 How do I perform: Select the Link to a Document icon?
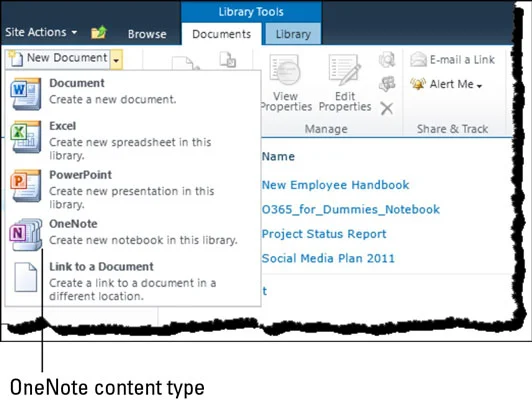[26, 277]
